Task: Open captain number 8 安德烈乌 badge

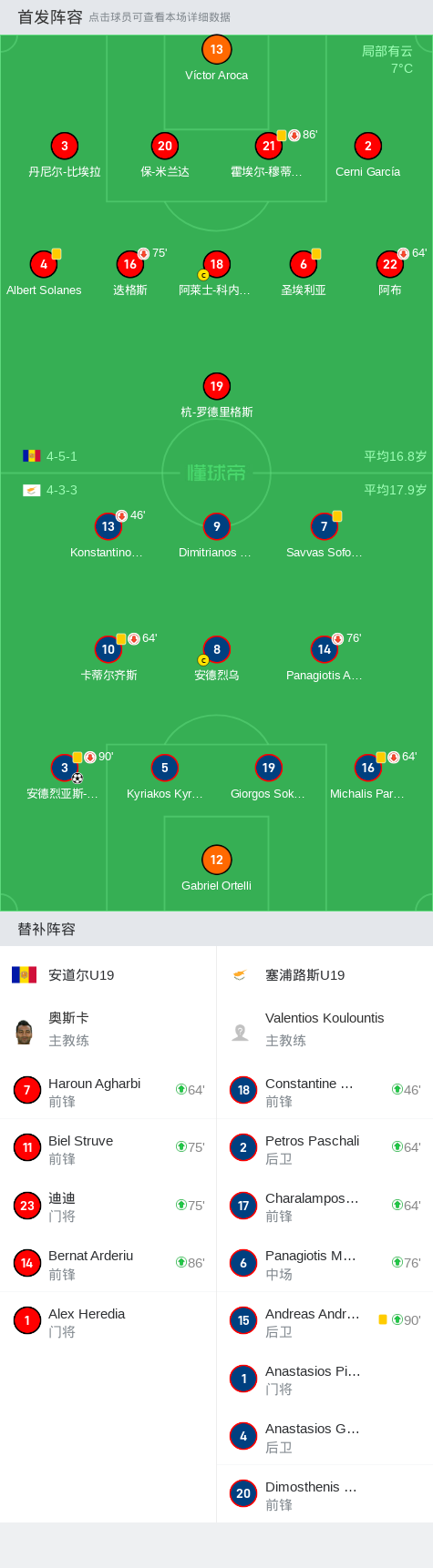Action: tap(216, 649)
